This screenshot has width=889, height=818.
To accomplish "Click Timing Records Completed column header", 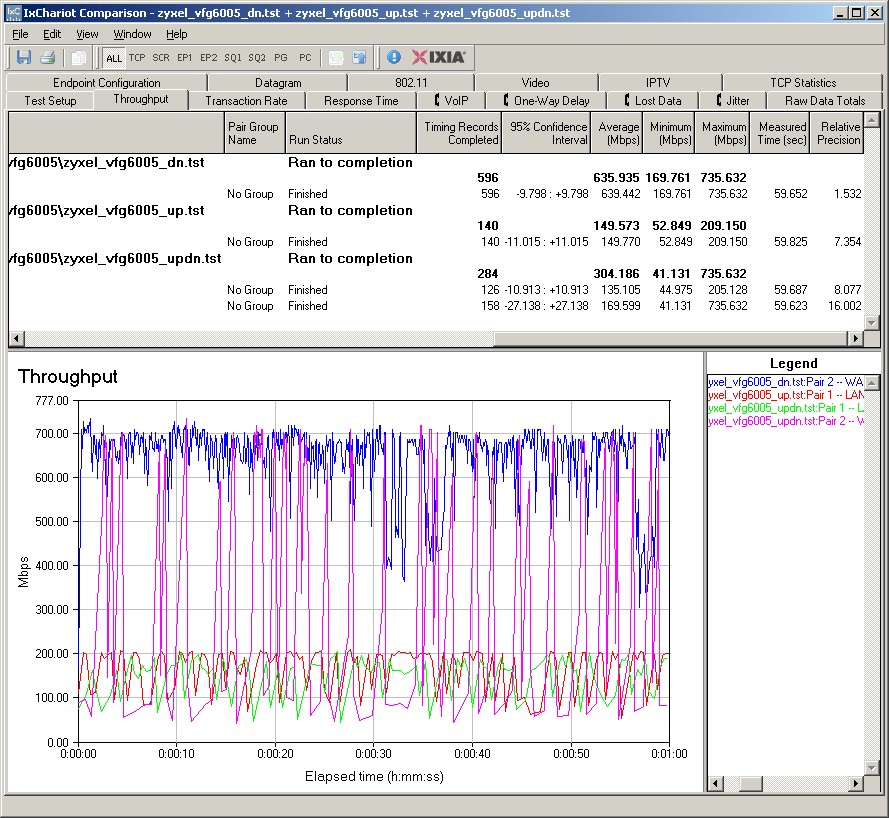I will (x=459, y=133).
